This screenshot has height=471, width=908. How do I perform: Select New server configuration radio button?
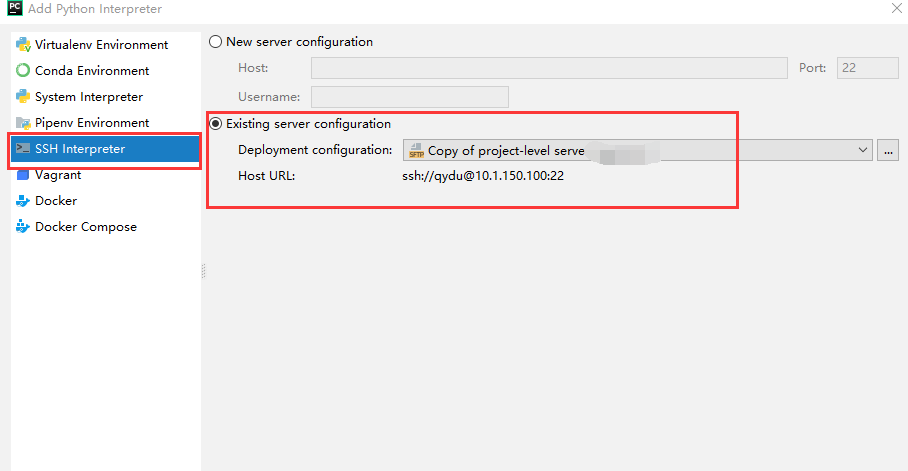(215, 42)
